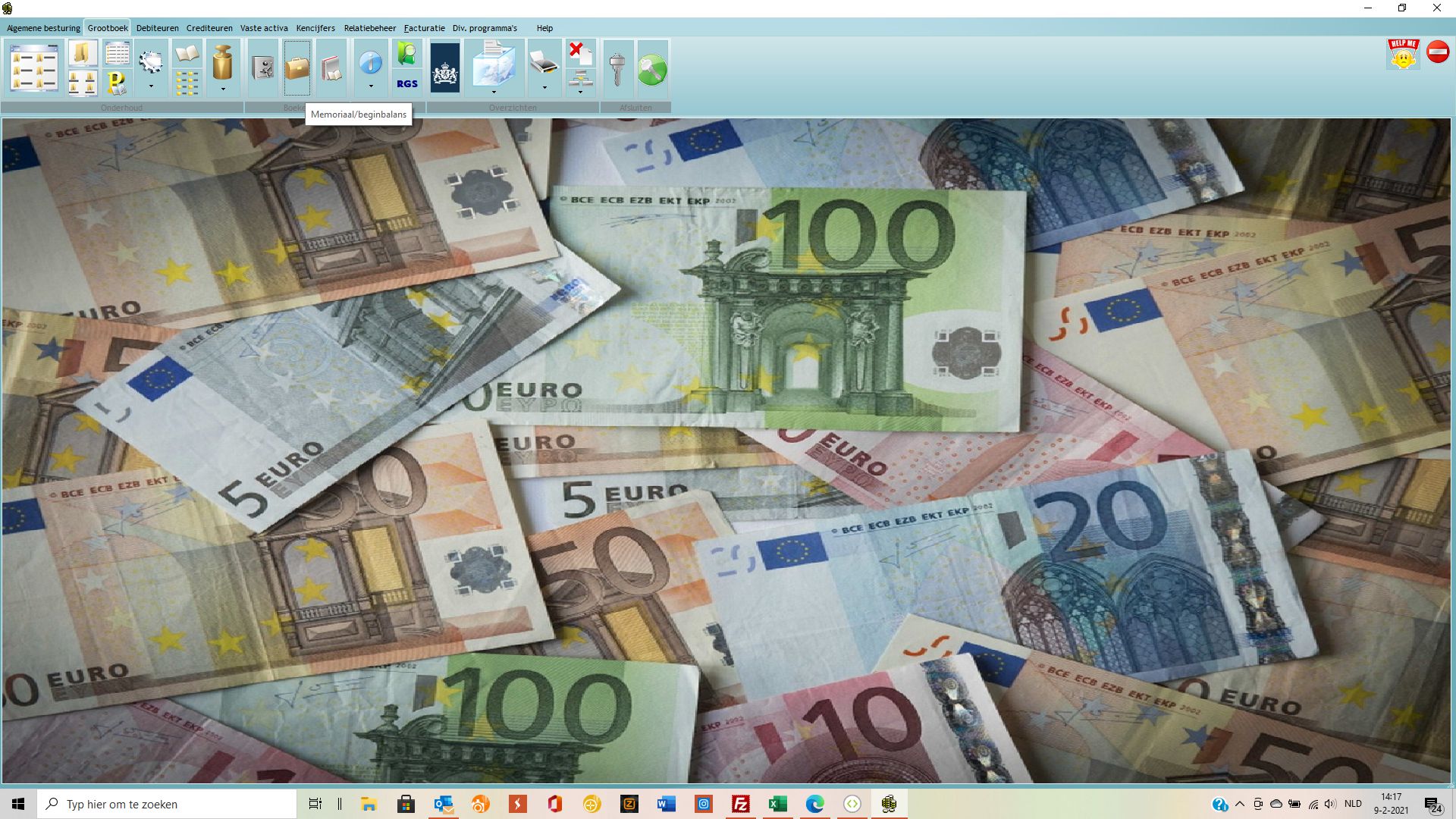Click the red X delete document icon
The height and width of the screenshot is (819, 1456).
580,53
